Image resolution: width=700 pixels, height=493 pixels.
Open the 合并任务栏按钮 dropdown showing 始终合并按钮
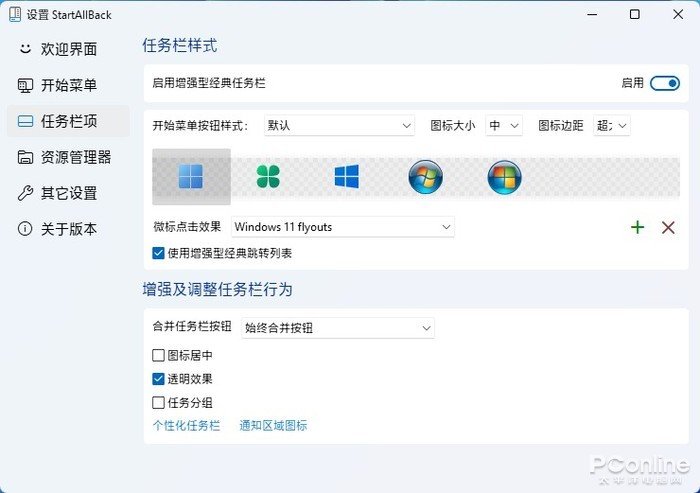pyautogui.click(x=338, y=328)
